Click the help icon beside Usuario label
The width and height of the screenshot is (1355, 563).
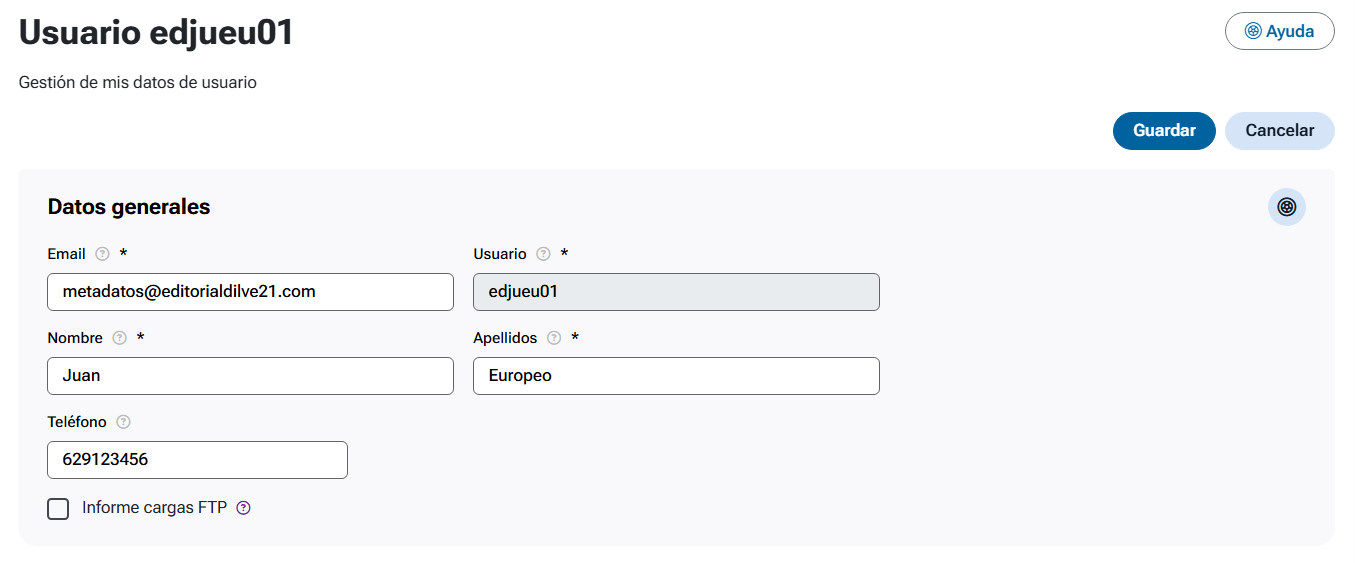[x=543, y=254]
